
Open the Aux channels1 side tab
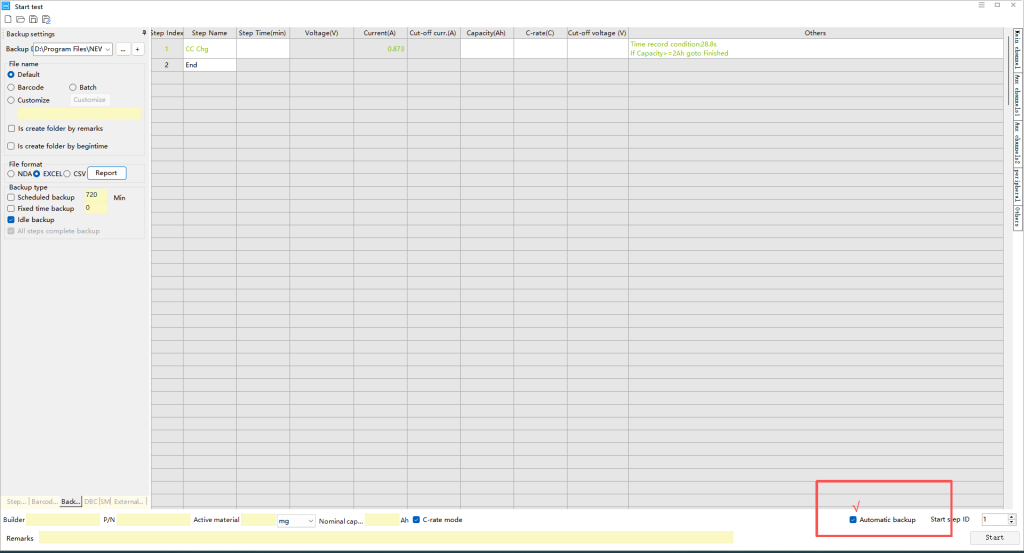1016,92
